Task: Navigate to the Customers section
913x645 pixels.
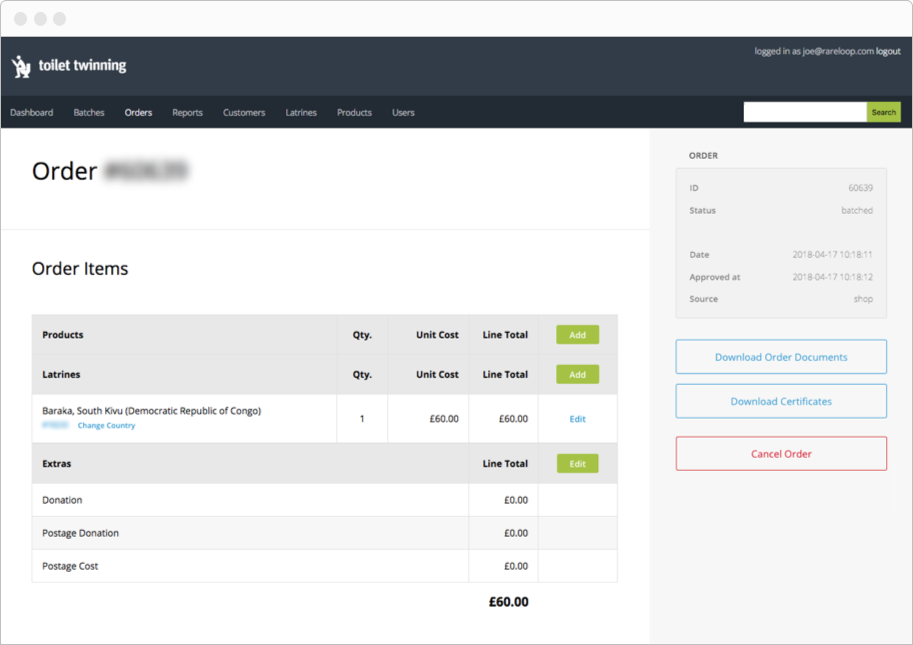Action: click(244, 112)
